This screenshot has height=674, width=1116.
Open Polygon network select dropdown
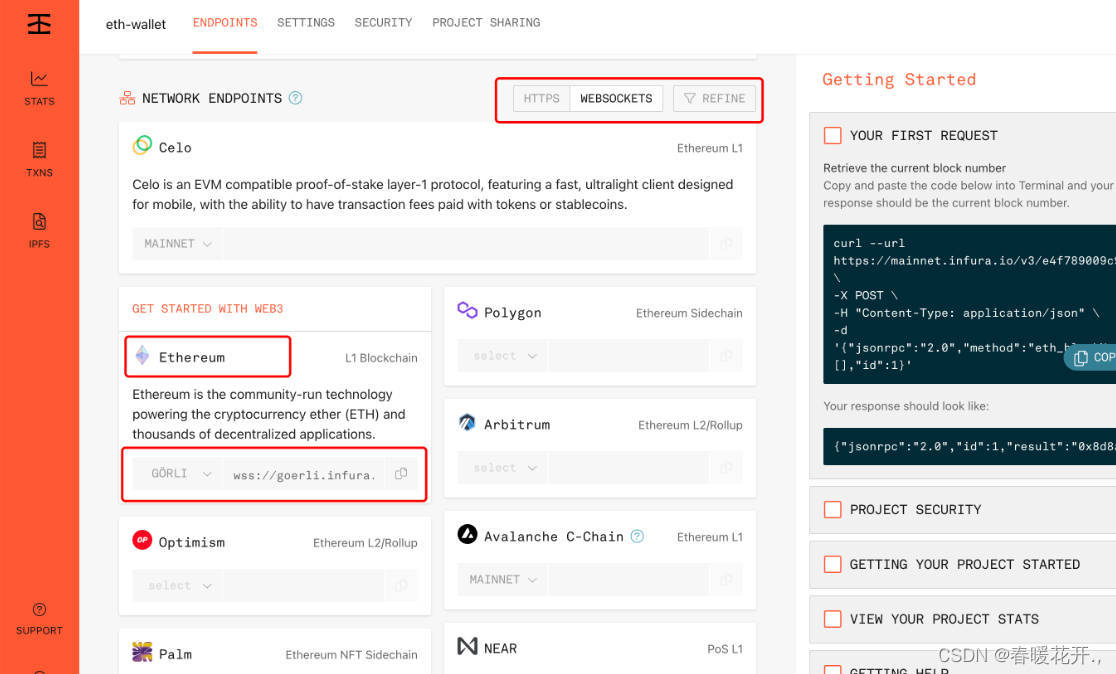(x=502, y=355)
